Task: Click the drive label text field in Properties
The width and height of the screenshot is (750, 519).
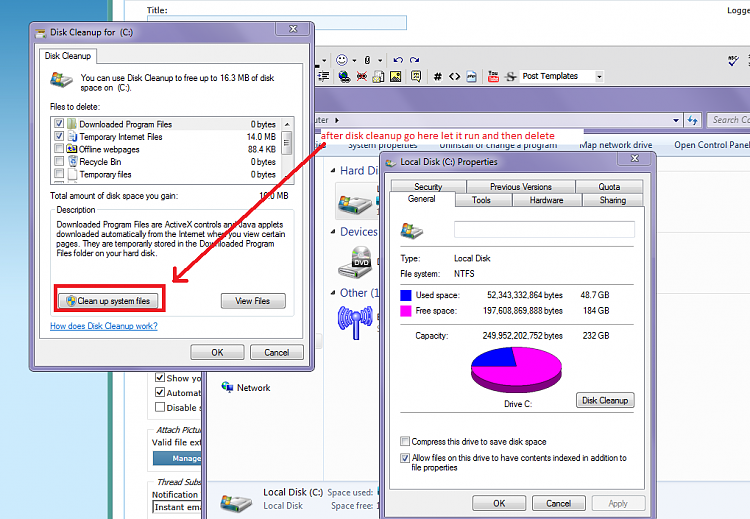Action: point(544,229)
